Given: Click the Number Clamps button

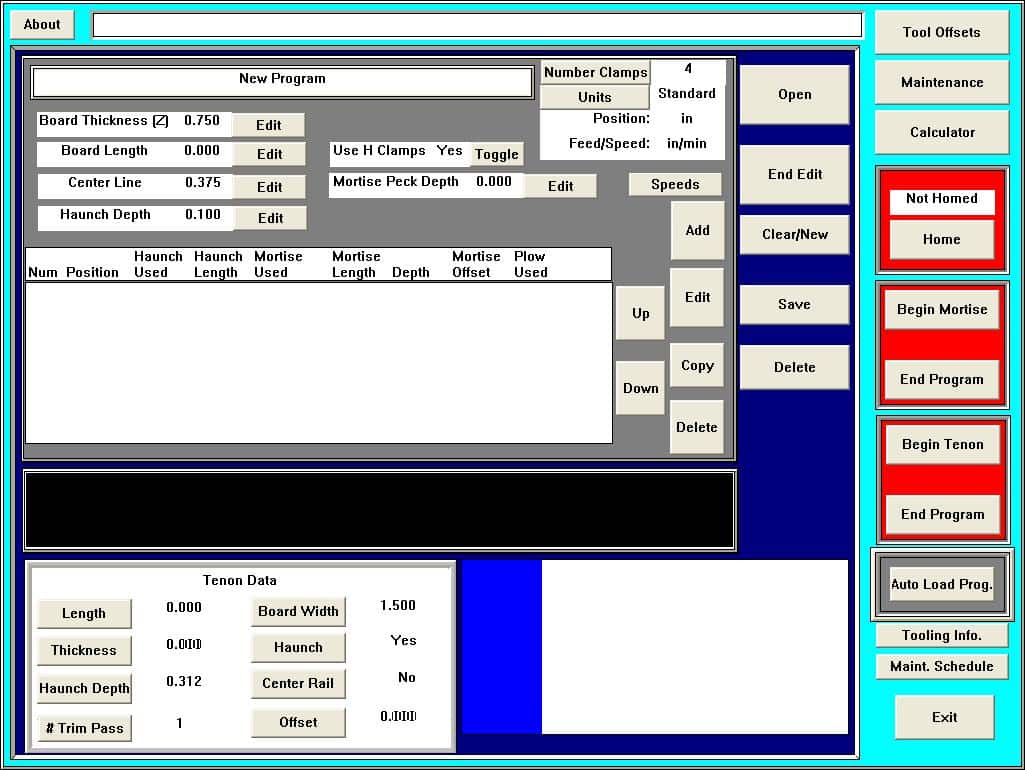Looking at the screenshot, I should click(x=595, y=73).
